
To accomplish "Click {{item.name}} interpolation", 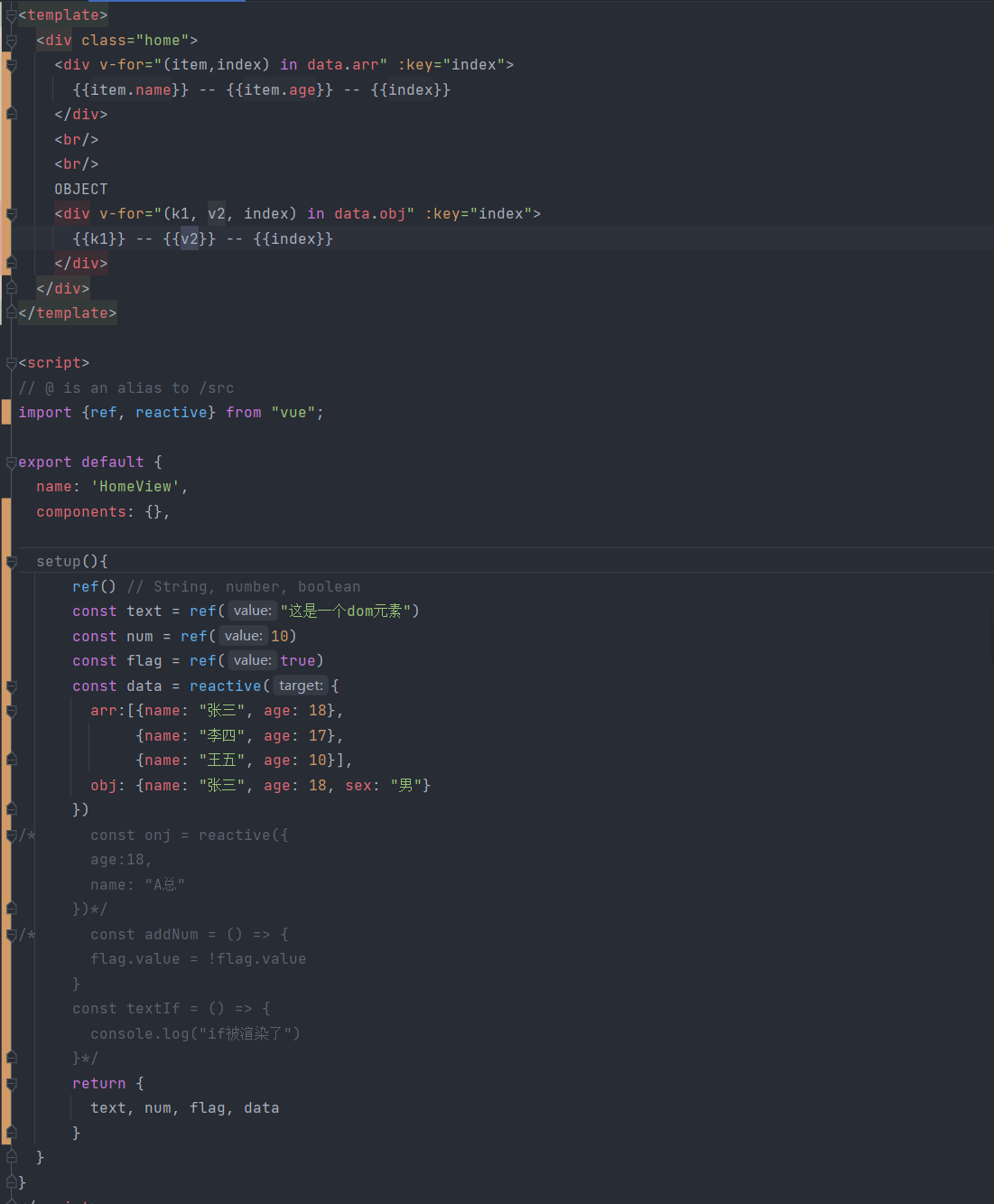I will click(131, 90).
